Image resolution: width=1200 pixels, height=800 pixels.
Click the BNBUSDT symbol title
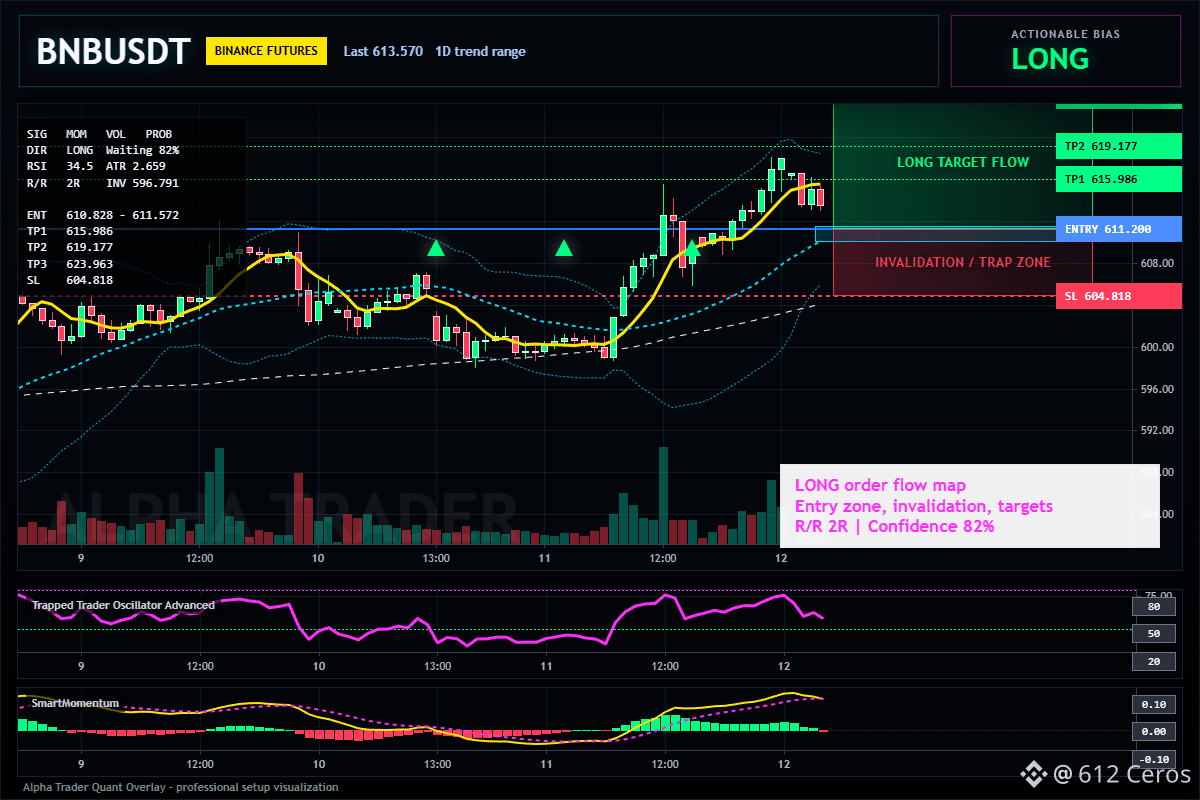[113, 51]
